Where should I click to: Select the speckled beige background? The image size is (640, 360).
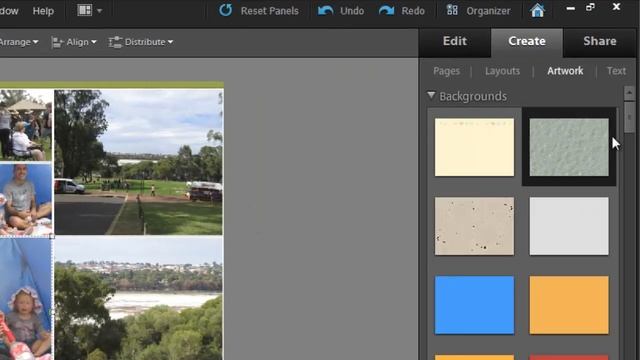click(474, 226)
